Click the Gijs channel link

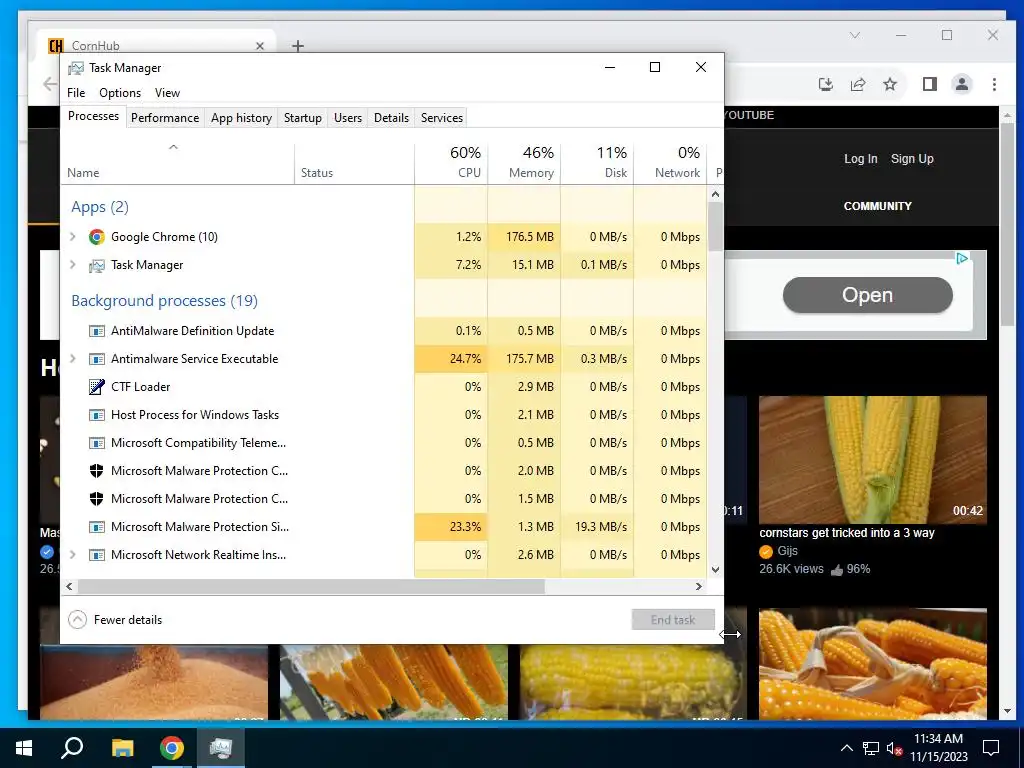(788, 551)
